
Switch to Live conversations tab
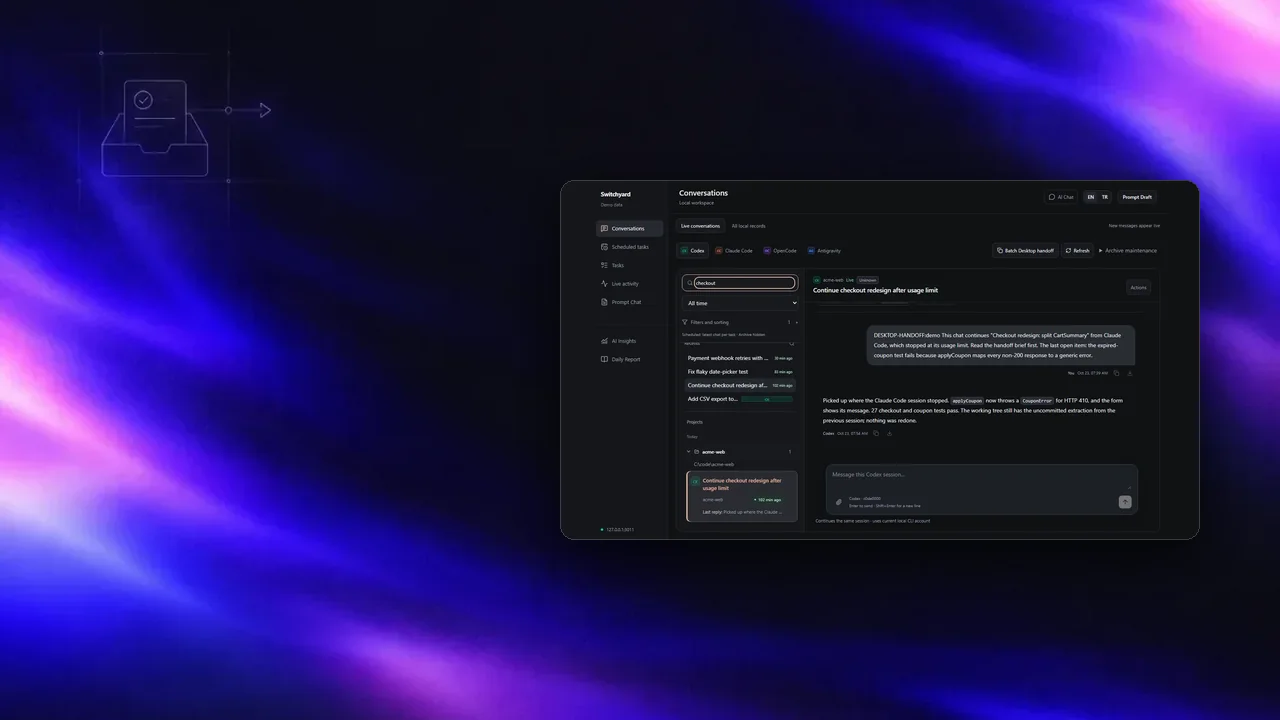click(x=701, y=226)
